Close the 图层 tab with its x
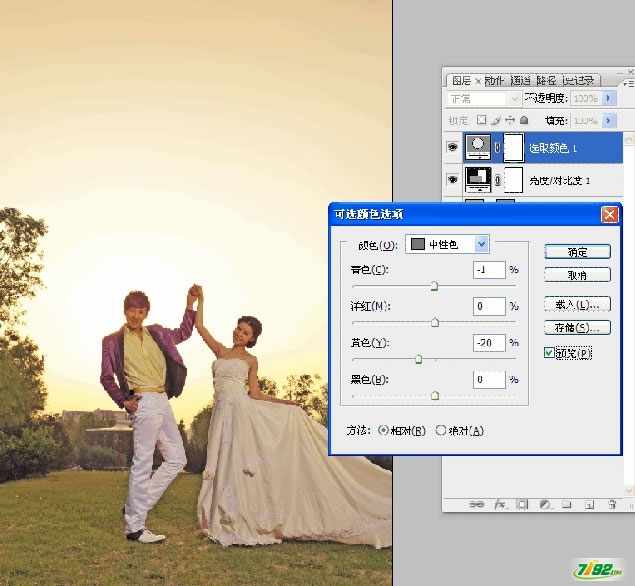This screenshot has height=586, width=635. coord(478,81)
